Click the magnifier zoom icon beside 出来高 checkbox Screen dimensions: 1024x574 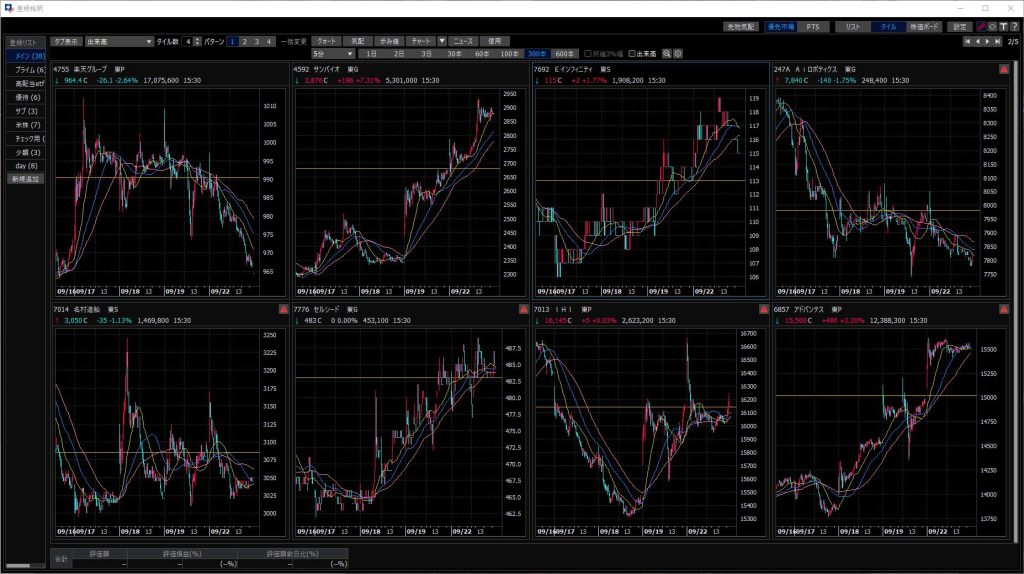coord(667,53)
